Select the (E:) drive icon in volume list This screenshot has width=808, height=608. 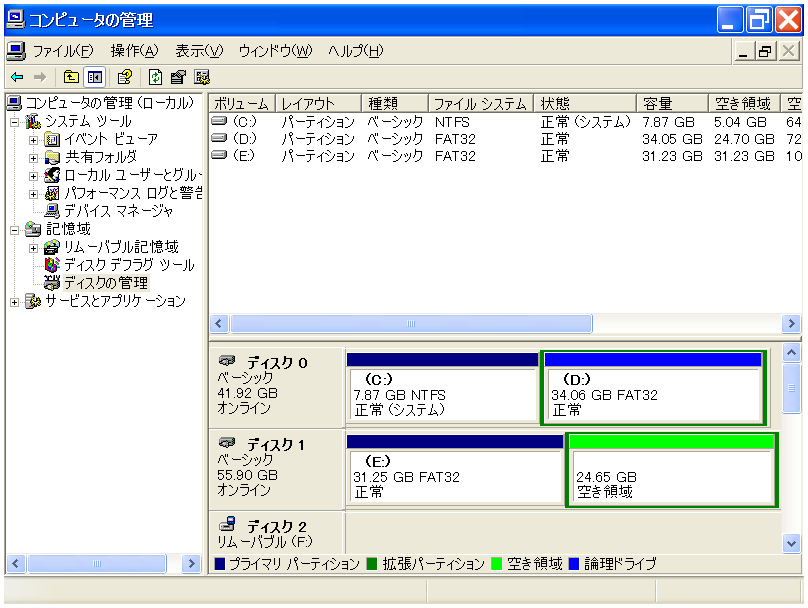point(219,155)
